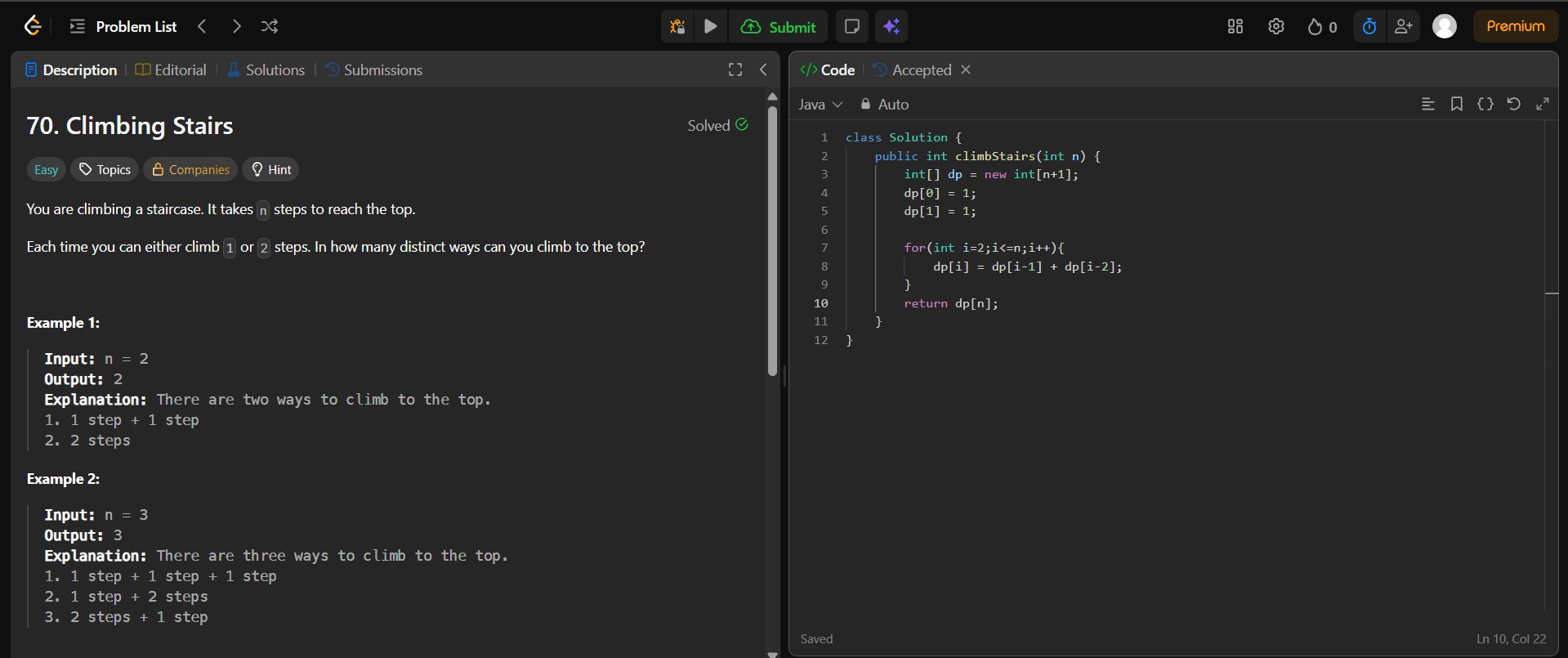Viewport: 1568px width, 658px height.
Task: Format code with the curly braces icon
Action: coord(1485,104)
